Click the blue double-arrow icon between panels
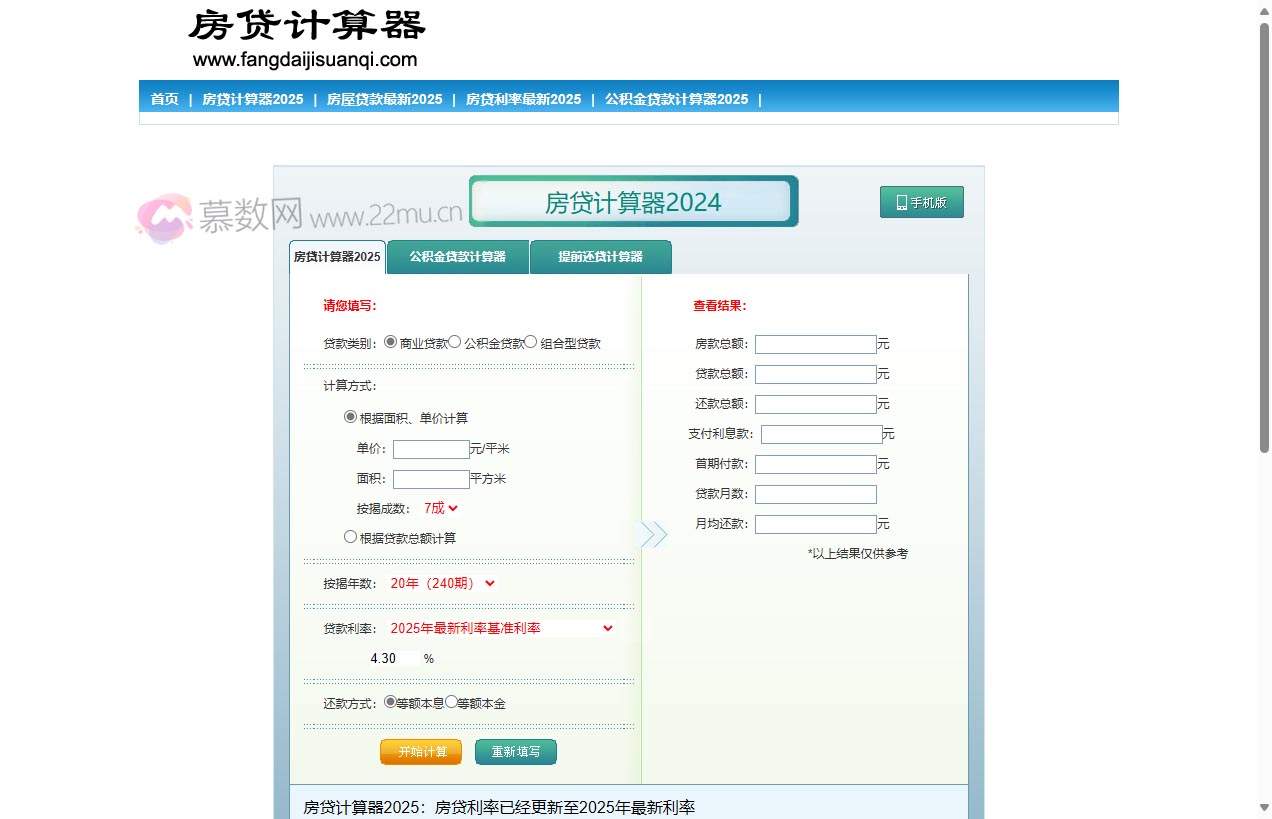1272x819 pixels. coord(655,534)
